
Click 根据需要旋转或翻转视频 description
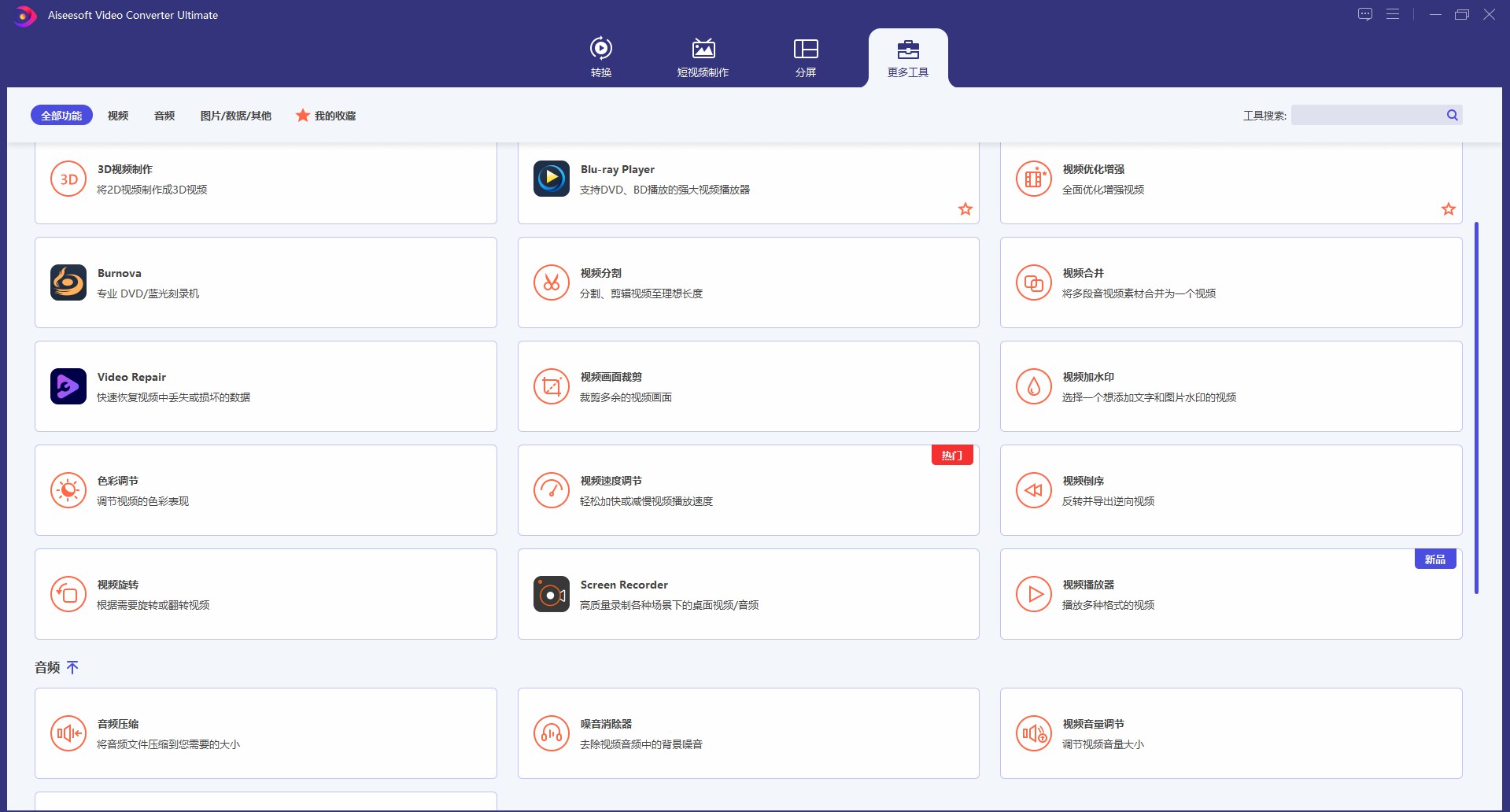(x=153, y=605)
